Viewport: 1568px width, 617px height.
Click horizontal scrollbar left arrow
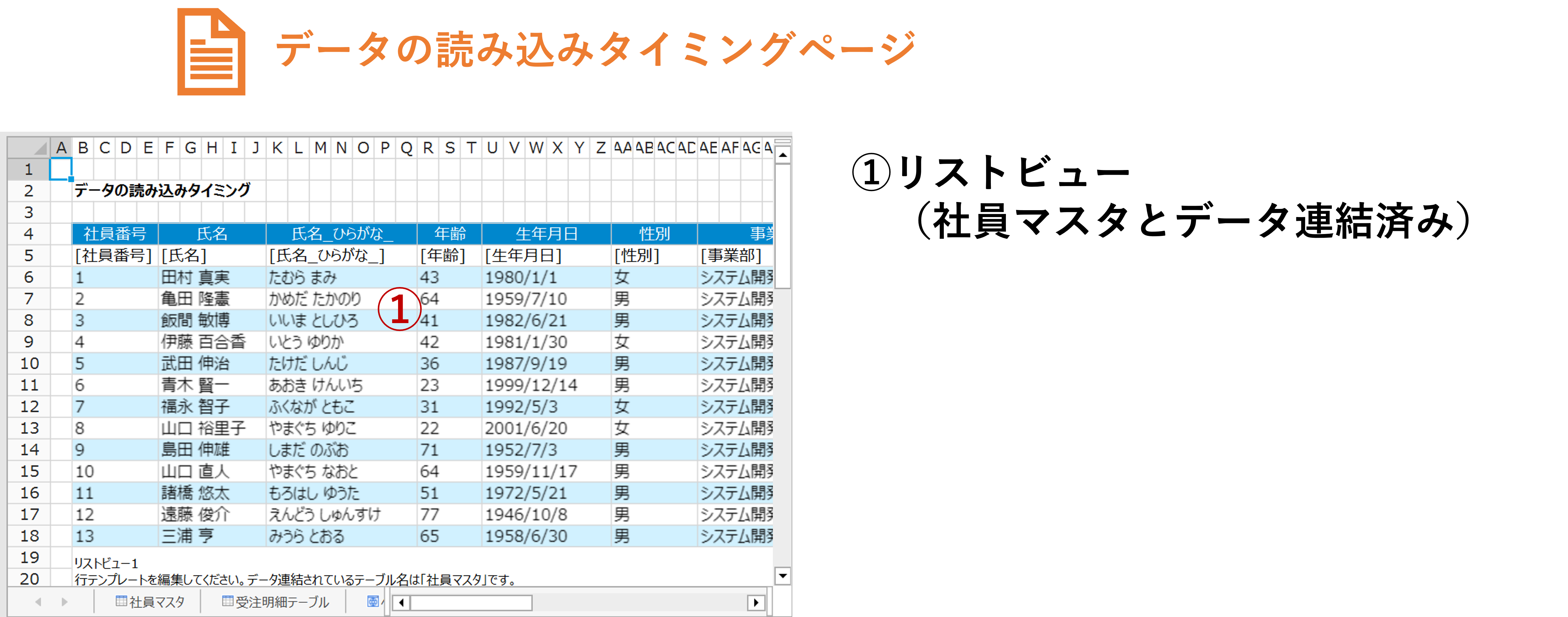coord(401,602)
